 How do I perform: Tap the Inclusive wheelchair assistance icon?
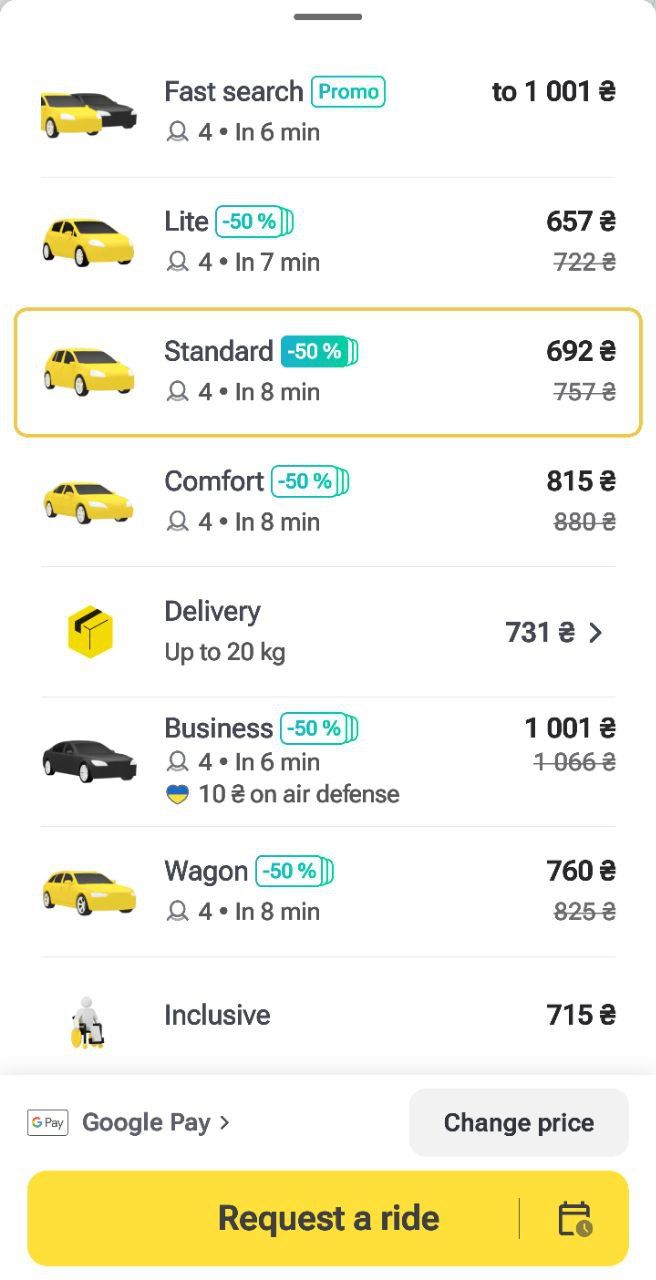[88, 1021]
